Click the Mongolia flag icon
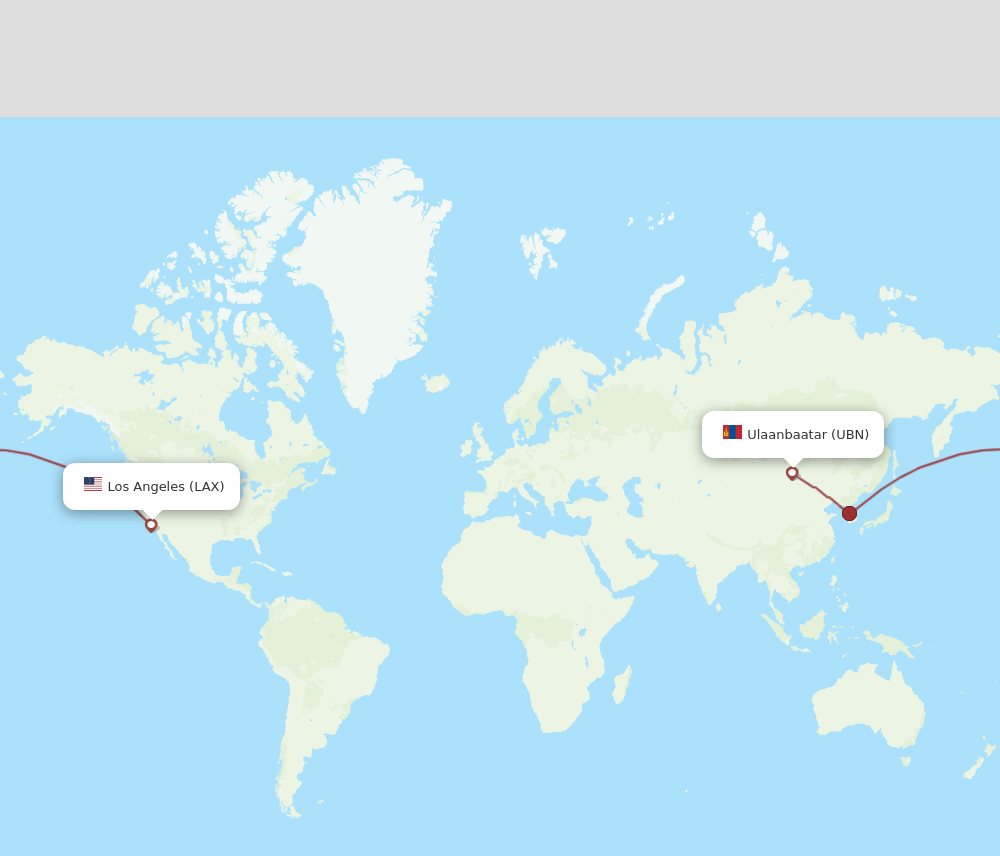 click(732, 432)
